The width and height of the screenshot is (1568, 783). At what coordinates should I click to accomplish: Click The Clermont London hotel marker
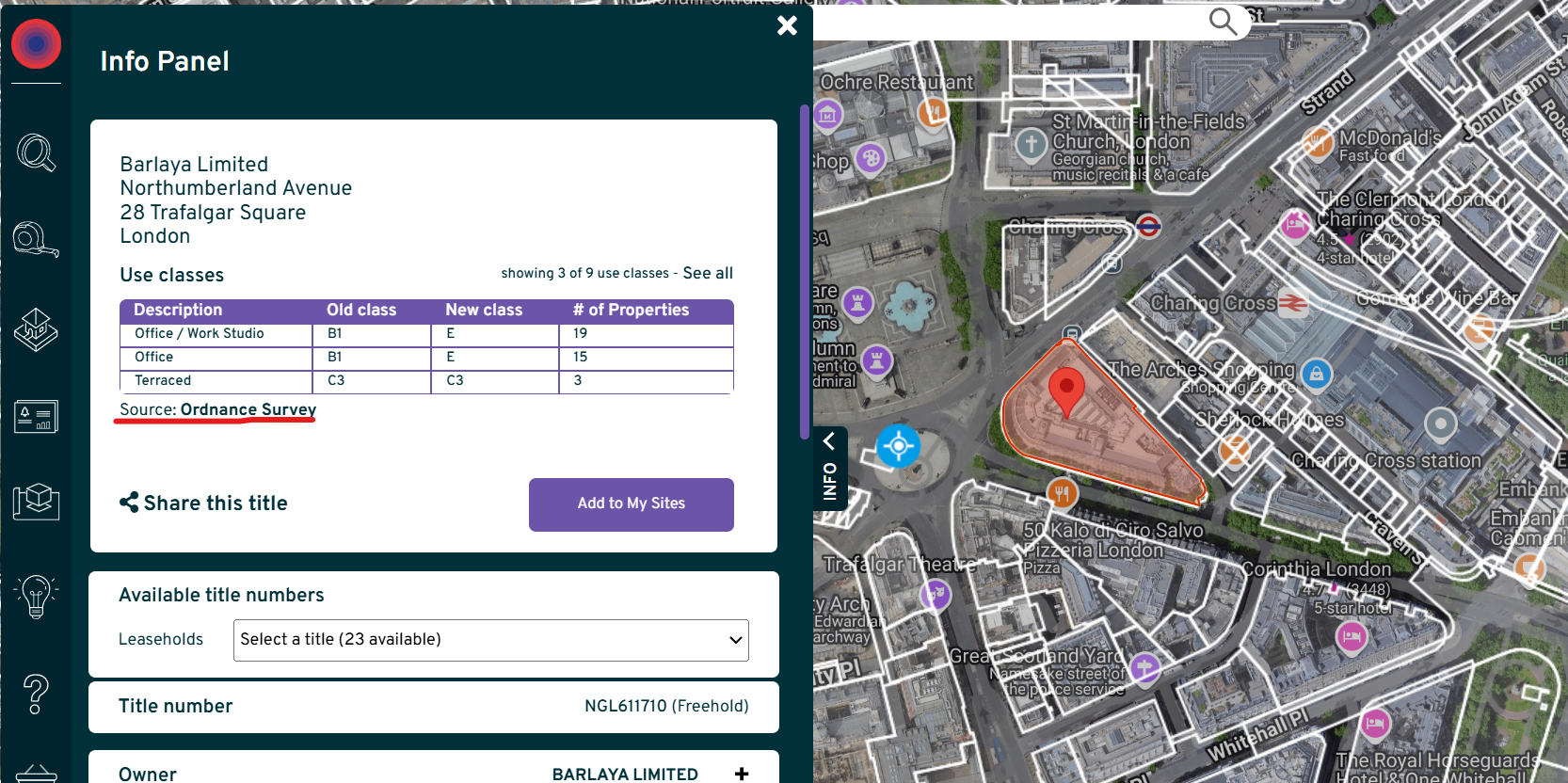(x=1296, y=225)
